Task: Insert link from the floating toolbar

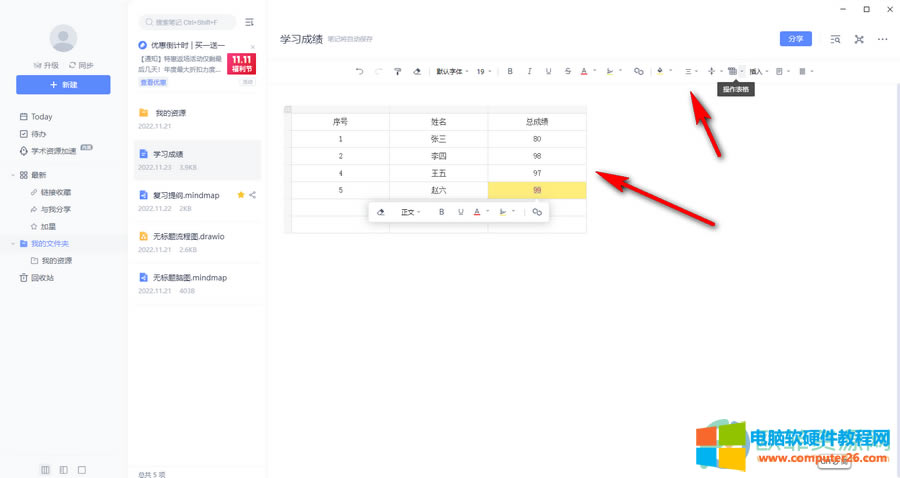Action: coord(537,212)
